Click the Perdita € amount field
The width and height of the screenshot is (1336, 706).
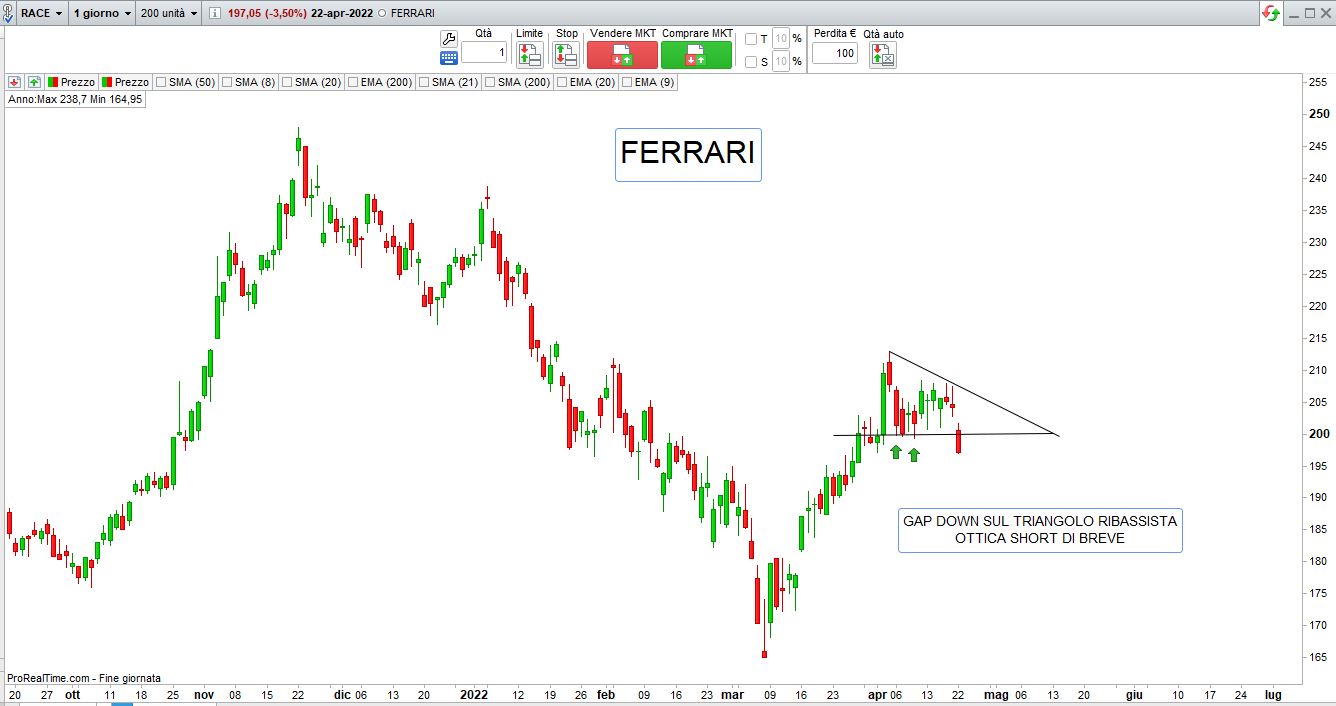[x=834, y=53]
